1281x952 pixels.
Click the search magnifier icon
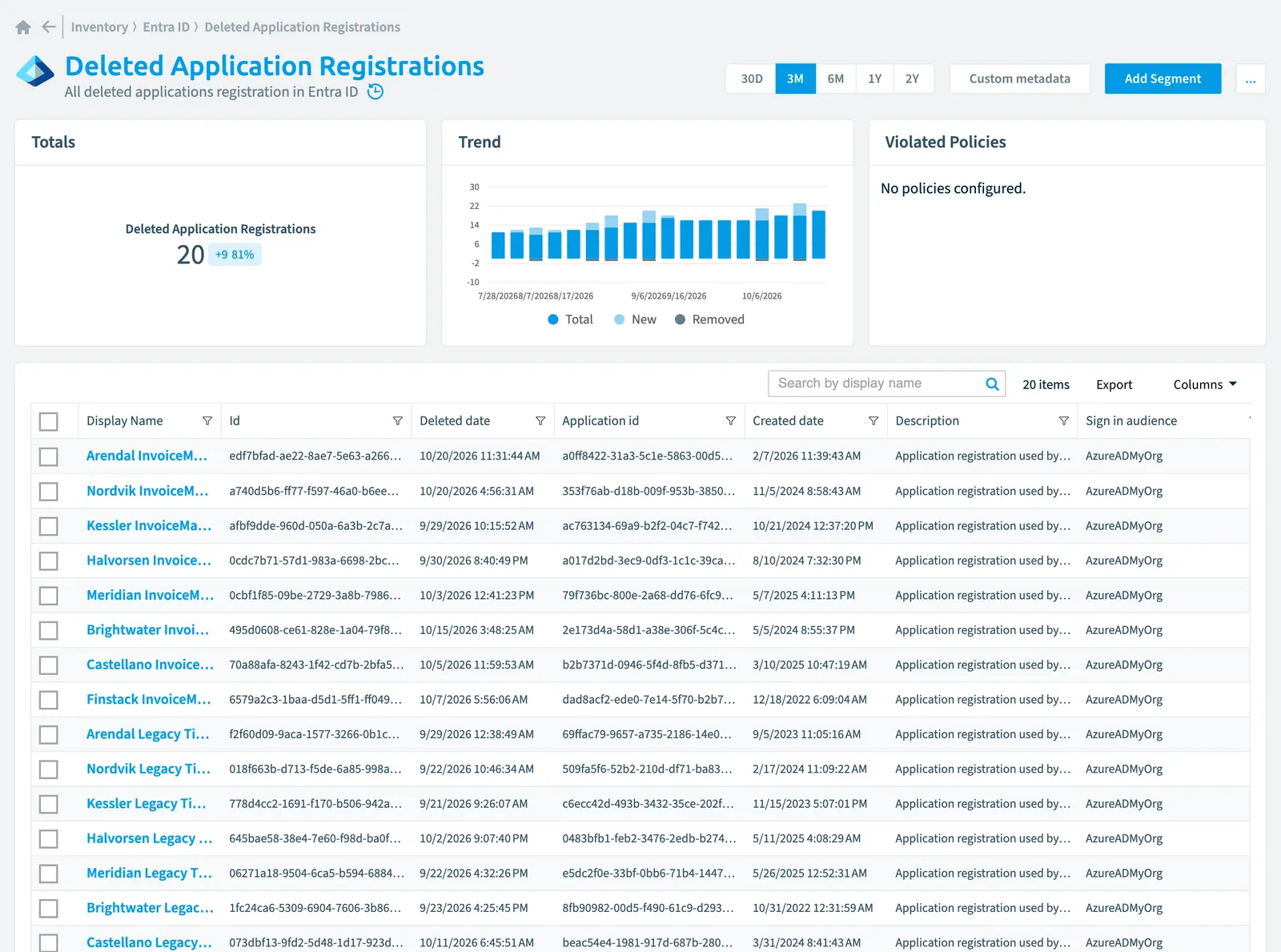point(992,384)
